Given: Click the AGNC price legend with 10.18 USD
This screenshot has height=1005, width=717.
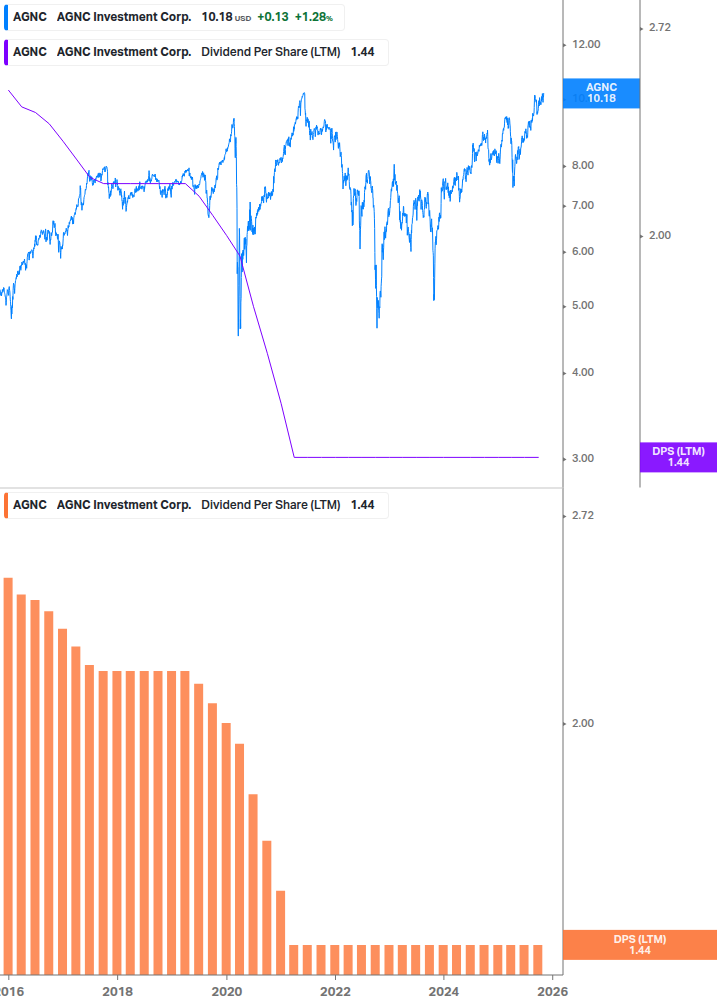Looking at the screenshot, I should [x=174, y=17].
